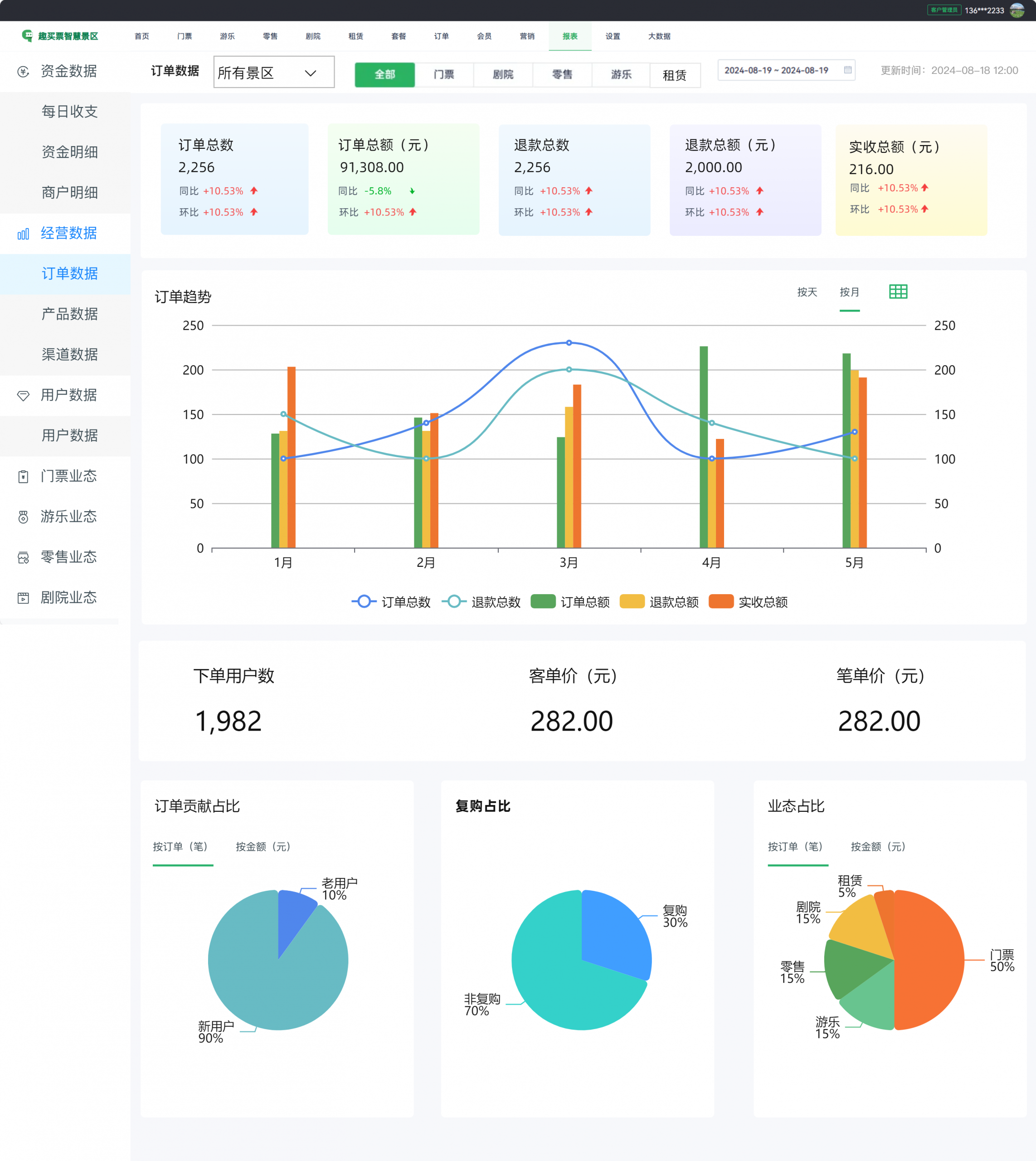Image resolution: width=1036 pixels, height=1161 pixels.
Task: Click the table view grid icon
Action: point(898,292)
